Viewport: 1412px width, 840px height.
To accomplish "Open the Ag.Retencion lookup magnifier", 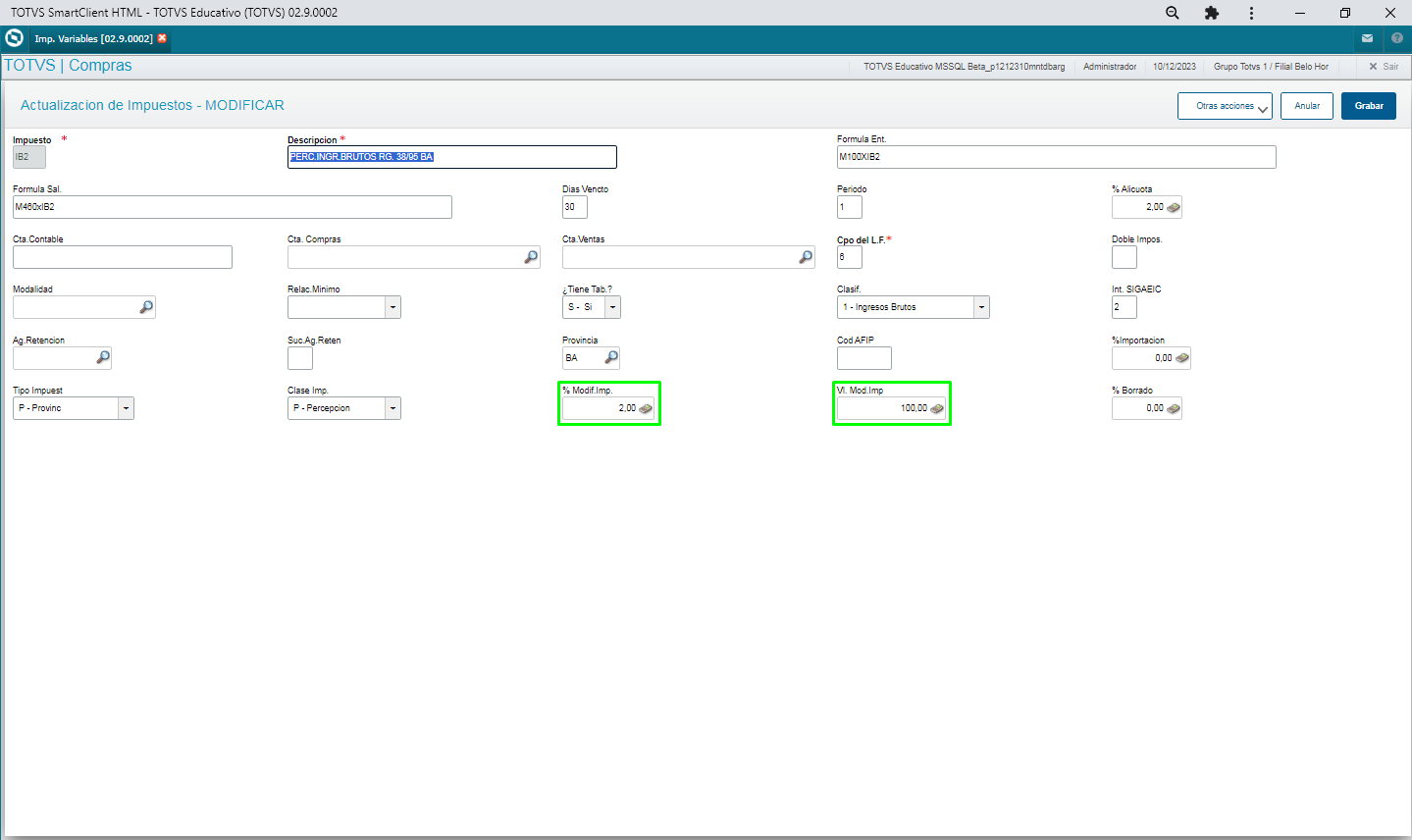I will pos(103,358).
